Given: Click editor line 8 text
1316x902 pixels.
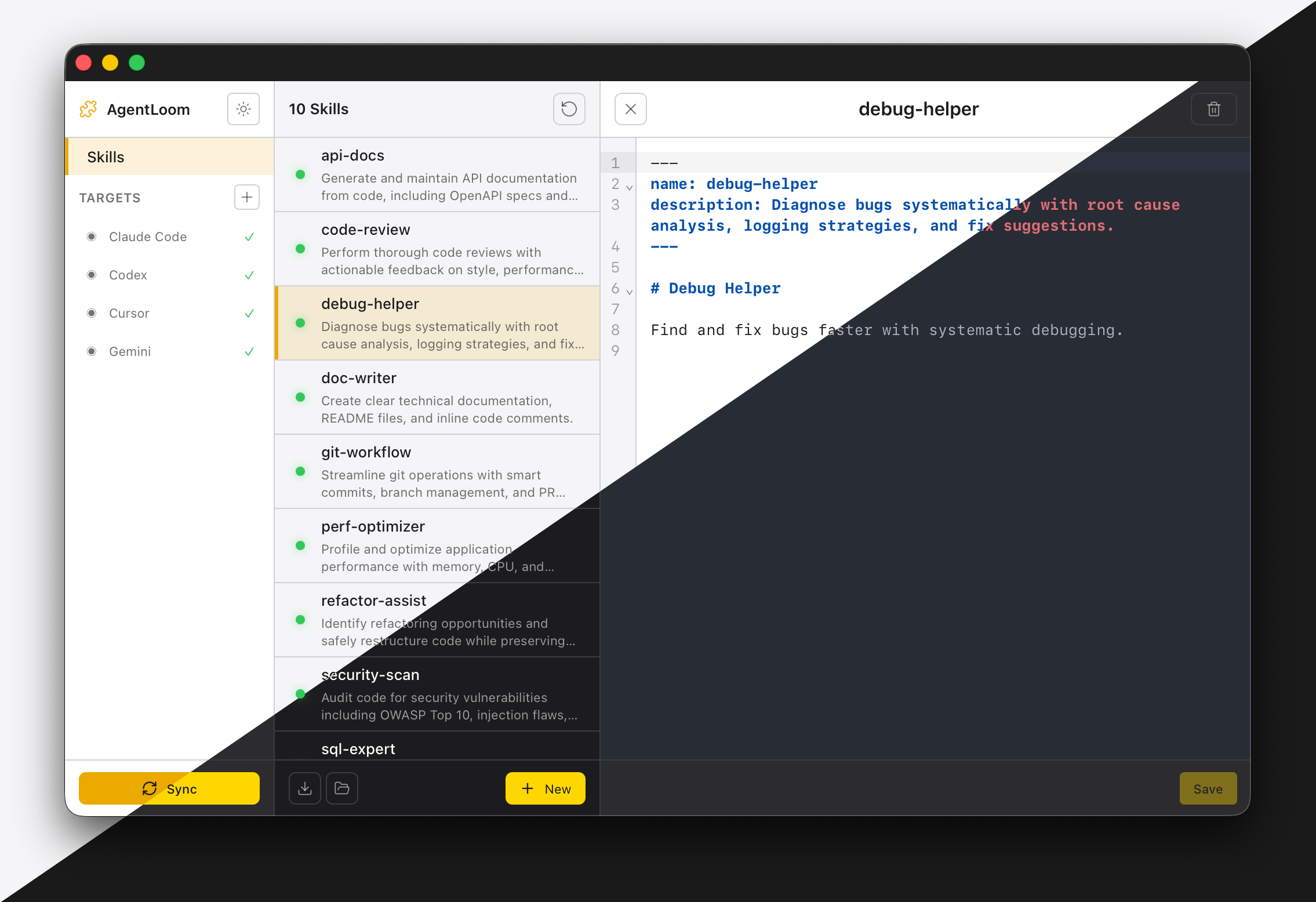Looking at the screenshot, I should click(886, 330).
